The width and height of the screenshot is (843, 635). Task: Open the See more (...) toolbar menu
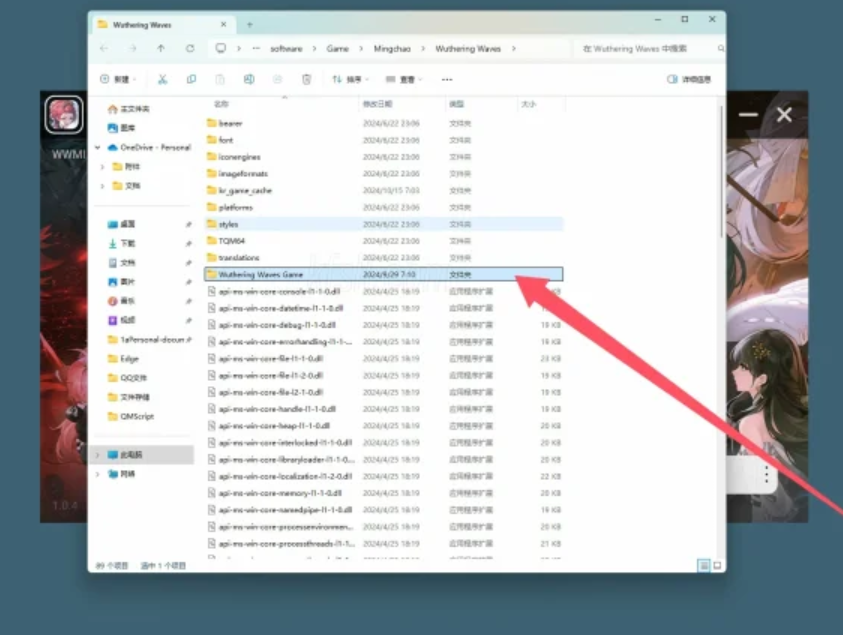tap(446, 80)
